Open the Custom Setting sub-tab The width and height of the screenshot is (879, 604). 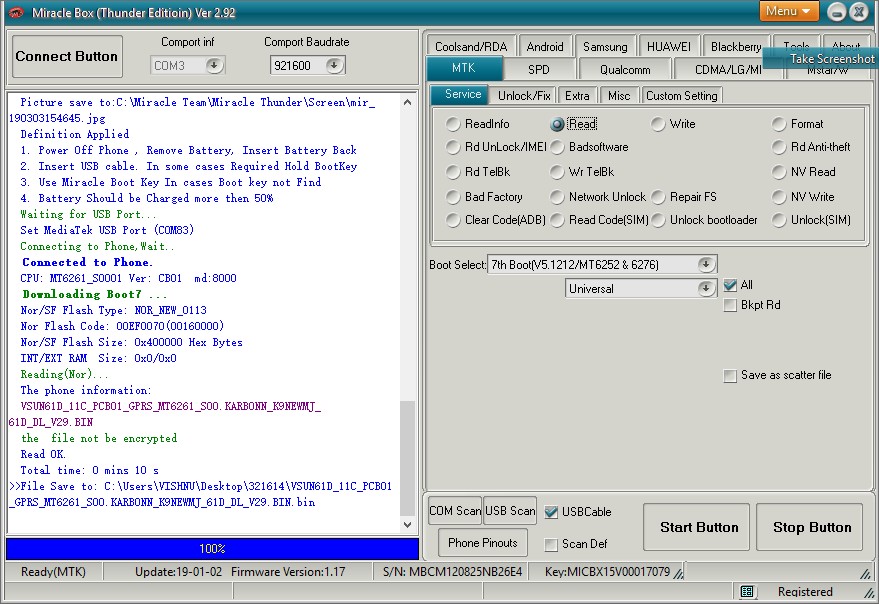click(x=682, y=96)
